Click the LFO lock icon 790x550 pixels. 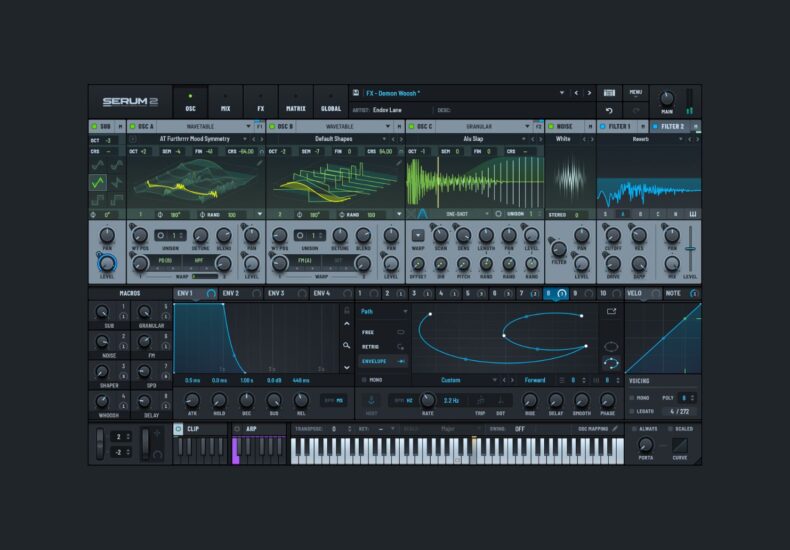click(346, 311)
